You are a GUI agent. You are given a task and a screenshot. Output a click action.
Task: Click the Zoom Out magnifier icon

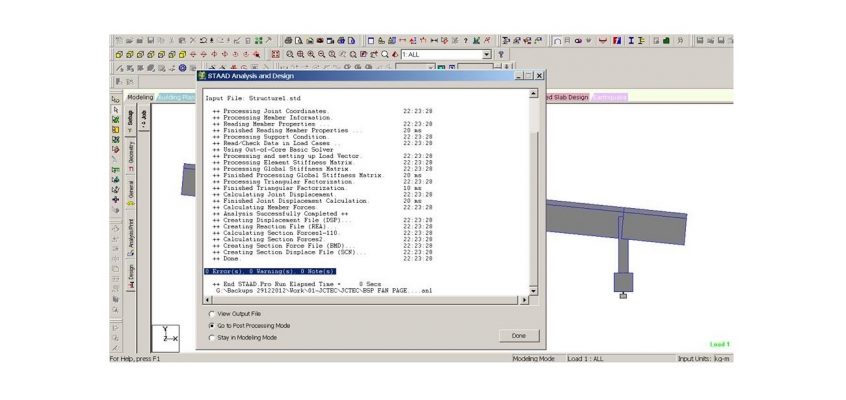pos(322,55)
